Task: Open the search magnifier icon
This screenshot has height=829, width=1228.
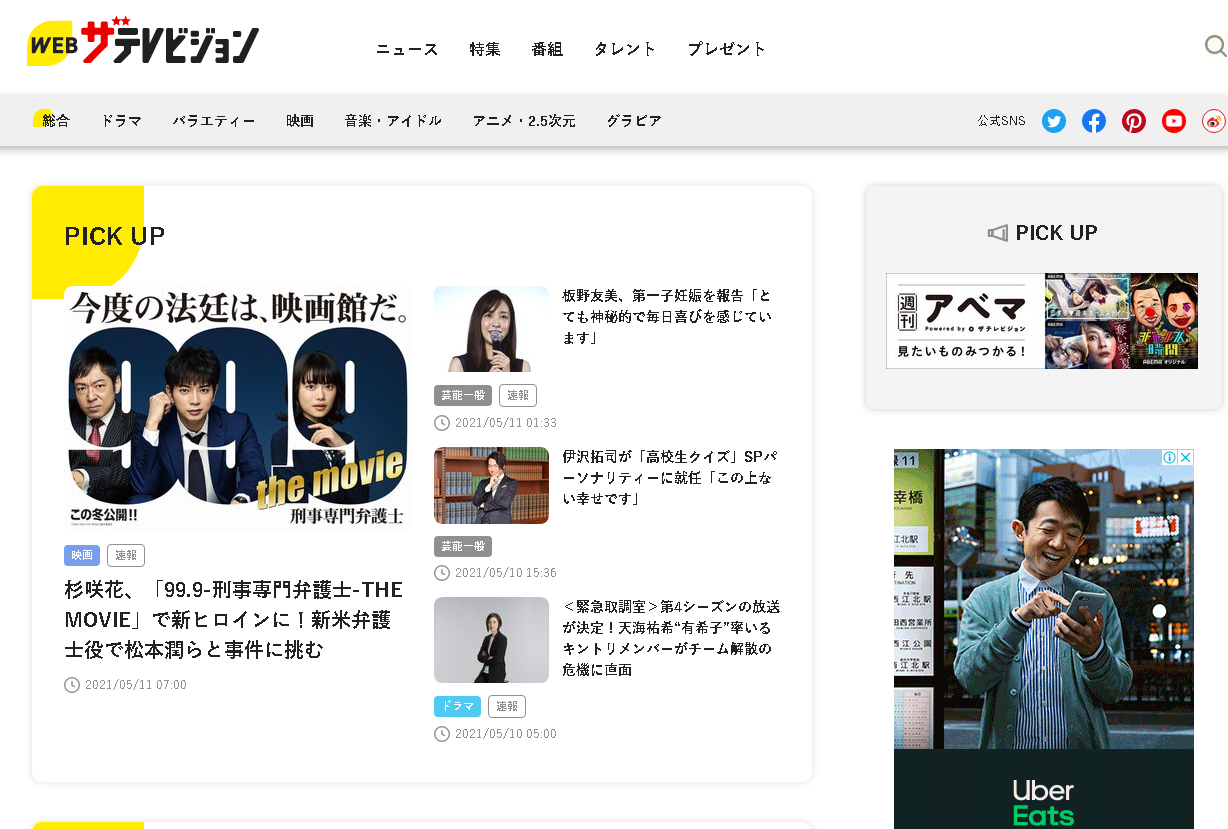Action: coord(1215,46)
